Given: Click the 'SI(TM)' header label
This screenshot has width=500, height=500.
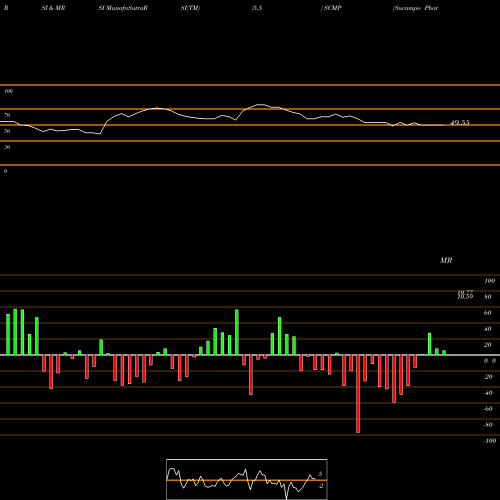Looking at the screenshot, I should 190,8.
